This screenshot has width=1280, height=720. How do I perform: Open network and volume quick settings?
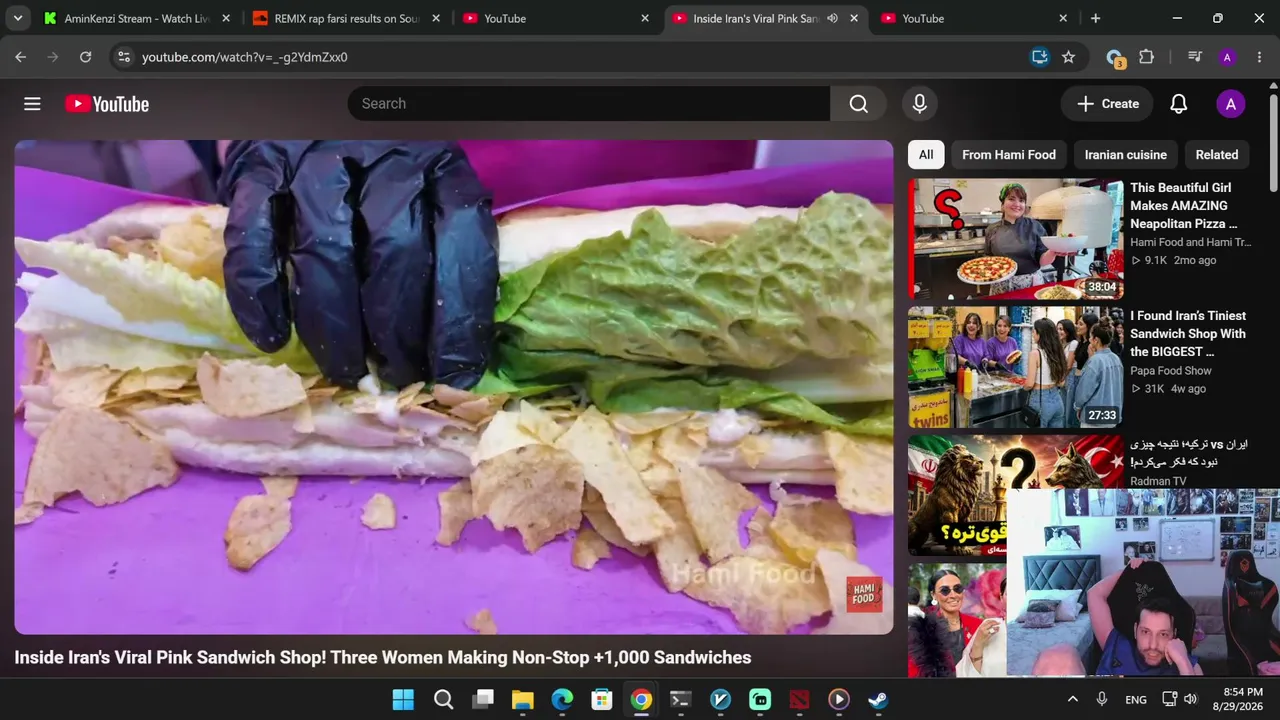[1179, 699]
